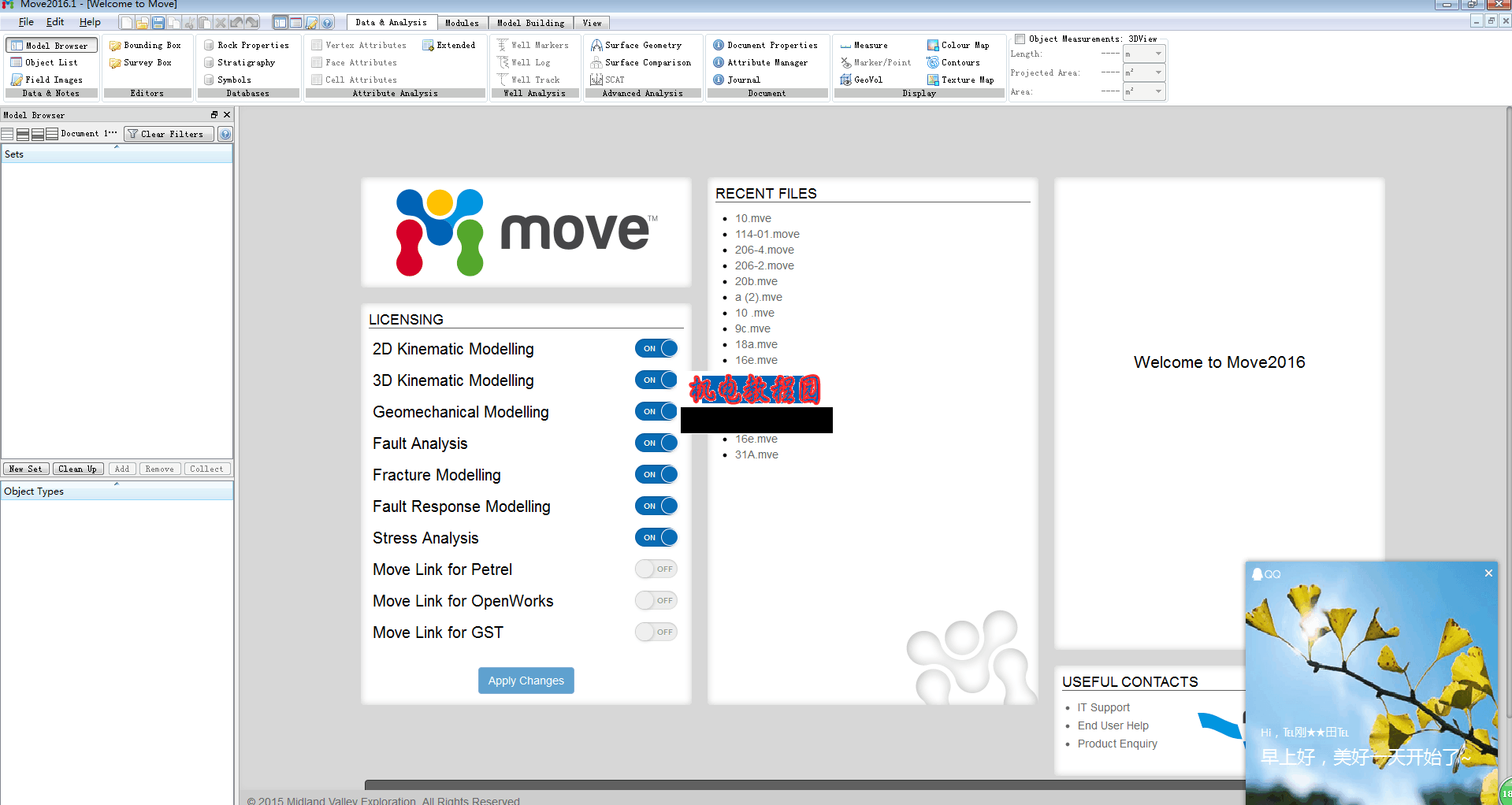The image size is (1512, 805).
Task: Click the Object Types column header
Action: pos(117,492)
